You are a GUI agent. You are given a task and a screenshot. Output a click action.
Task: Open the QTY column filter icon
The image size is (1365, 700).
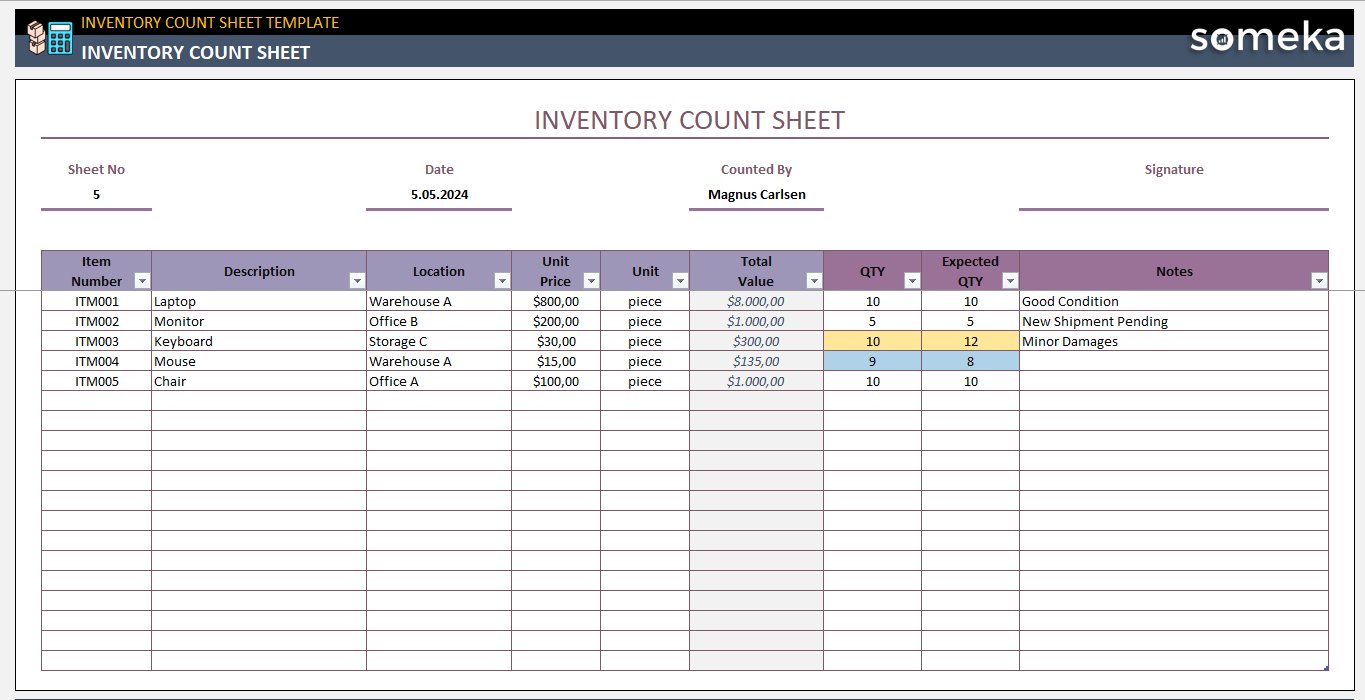(912, 281)
